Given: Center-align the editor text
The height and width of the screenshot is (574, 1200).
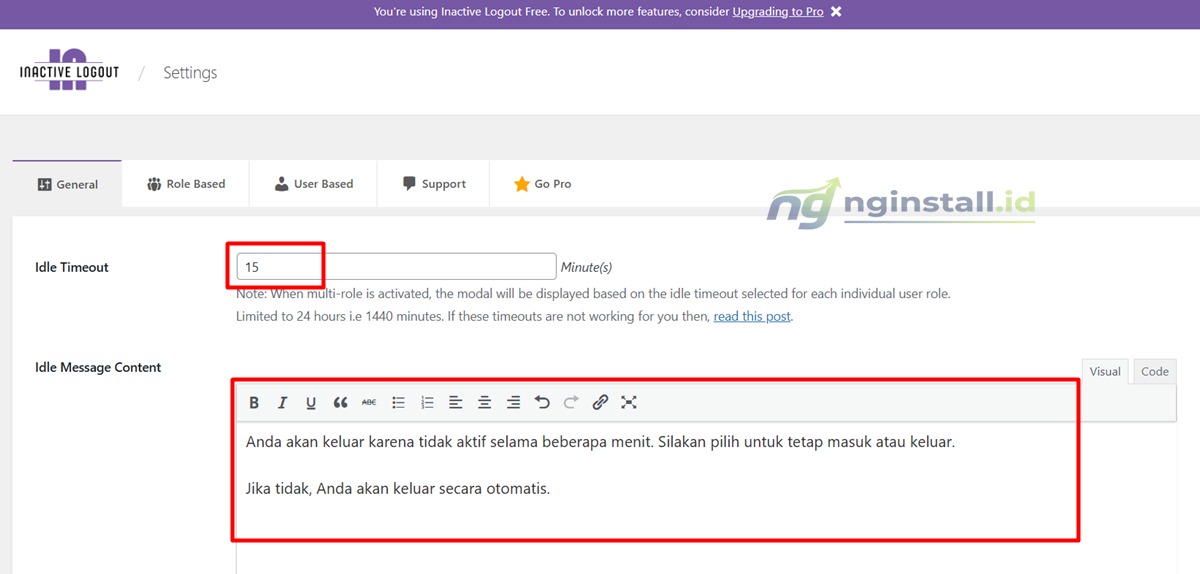Looking at the screenshot, I should 484,402.
